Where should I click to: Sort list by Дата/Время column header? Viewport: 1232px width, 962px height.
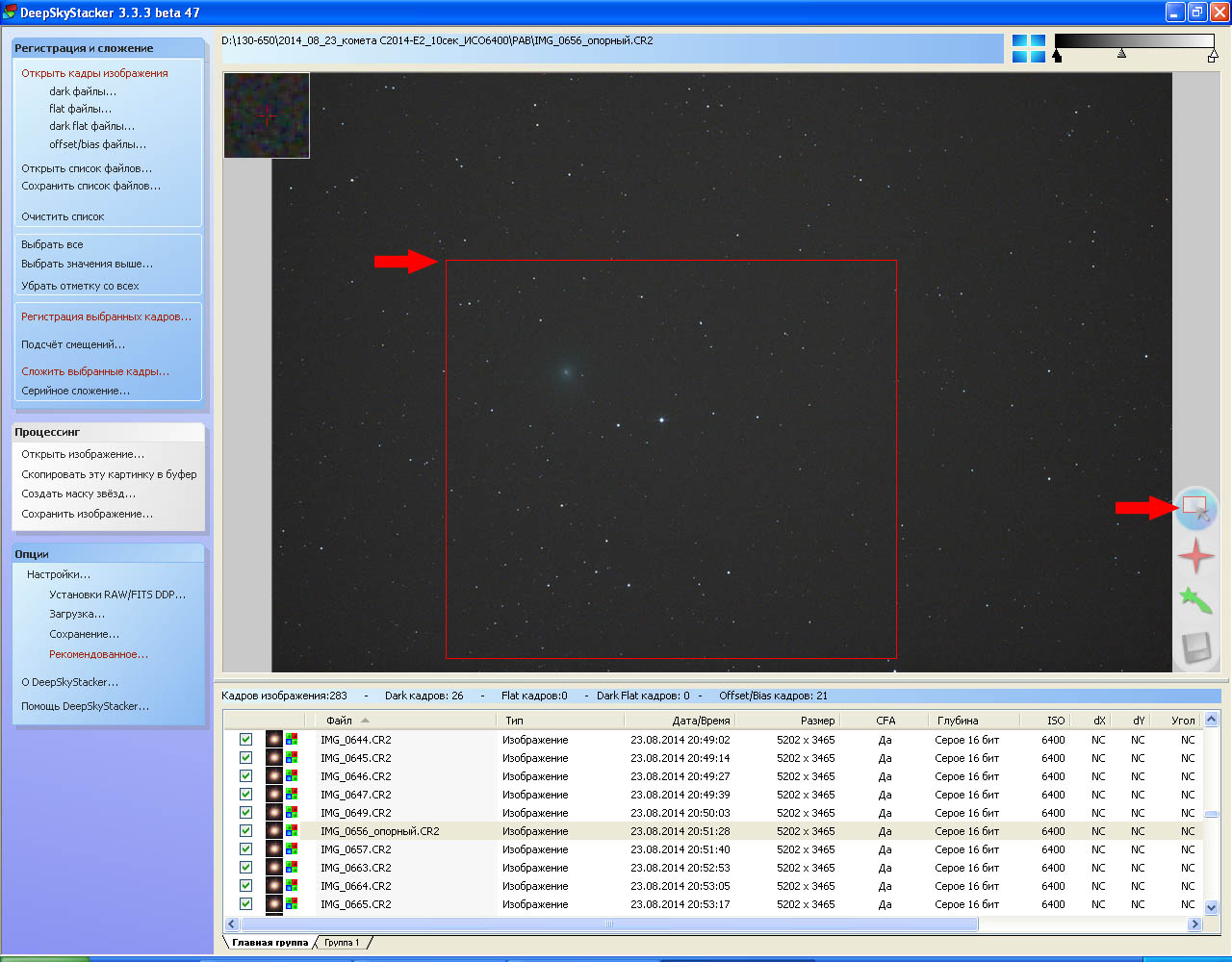point(700,721)
